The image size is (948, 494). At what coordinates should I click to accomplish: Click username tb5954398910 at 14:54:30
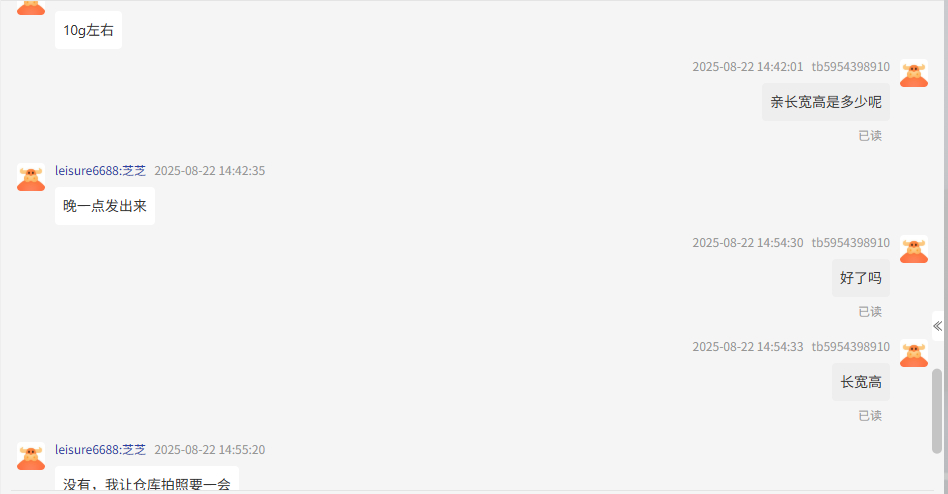(851, 242)
